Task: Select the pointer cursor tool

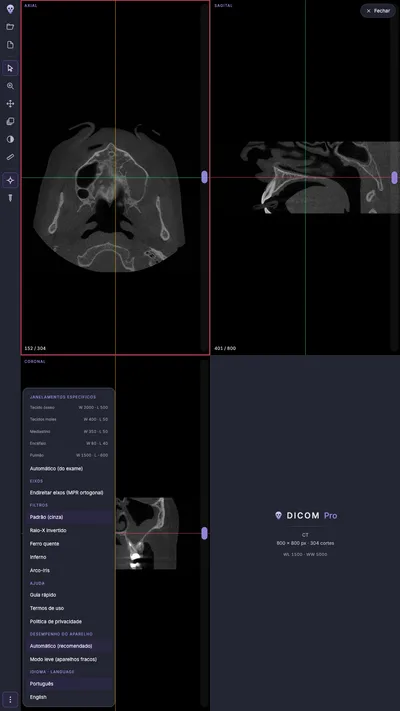Action: click(10, 68)
